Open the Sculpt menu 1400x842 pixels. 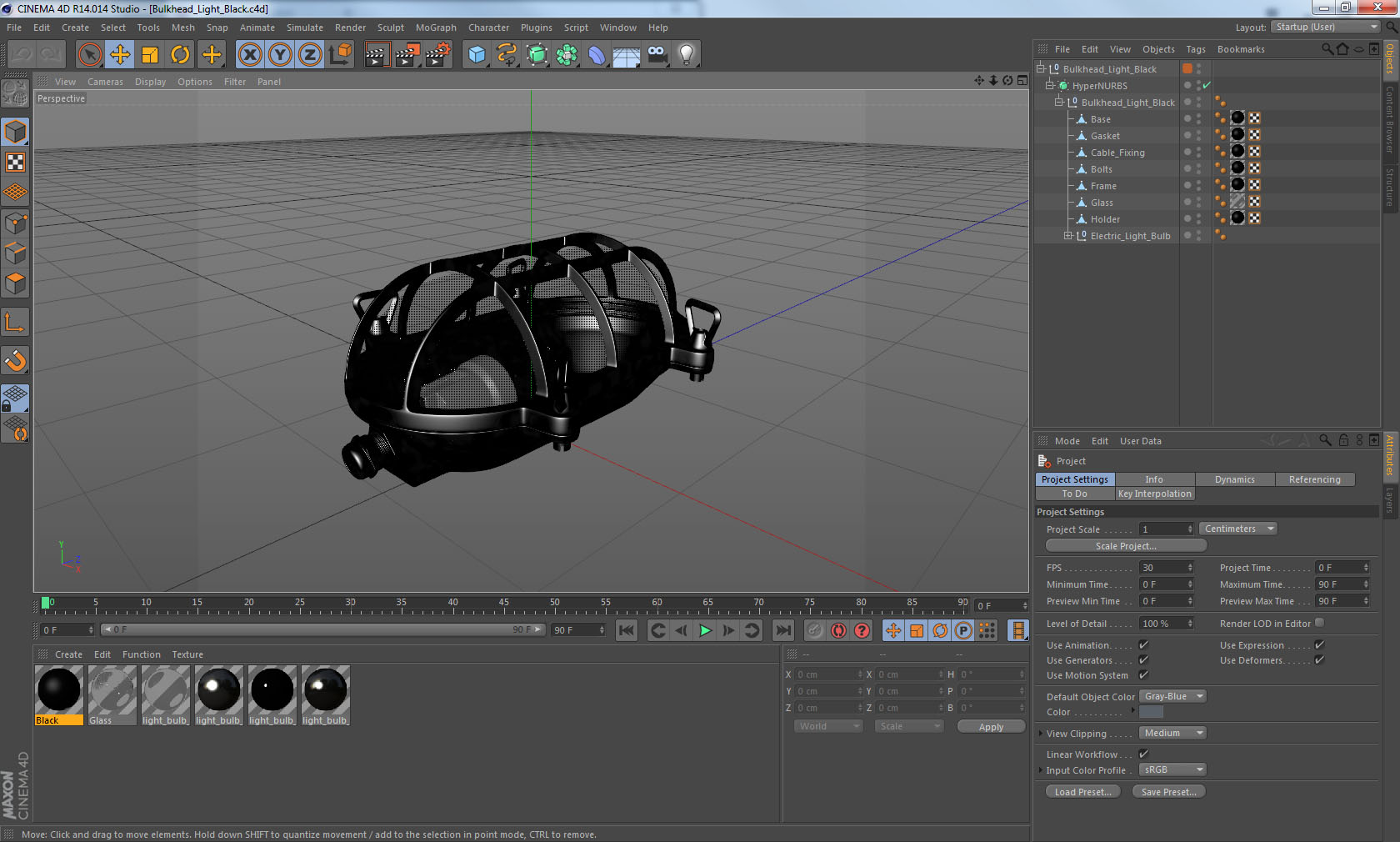coord(390,28)
